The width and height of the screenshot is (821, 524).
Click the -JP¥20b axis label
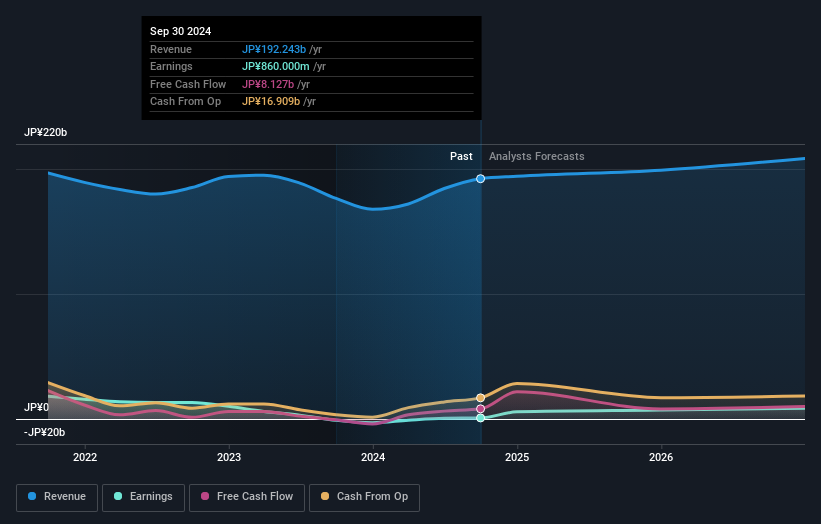pyautogui.click(x=45, y=432)
